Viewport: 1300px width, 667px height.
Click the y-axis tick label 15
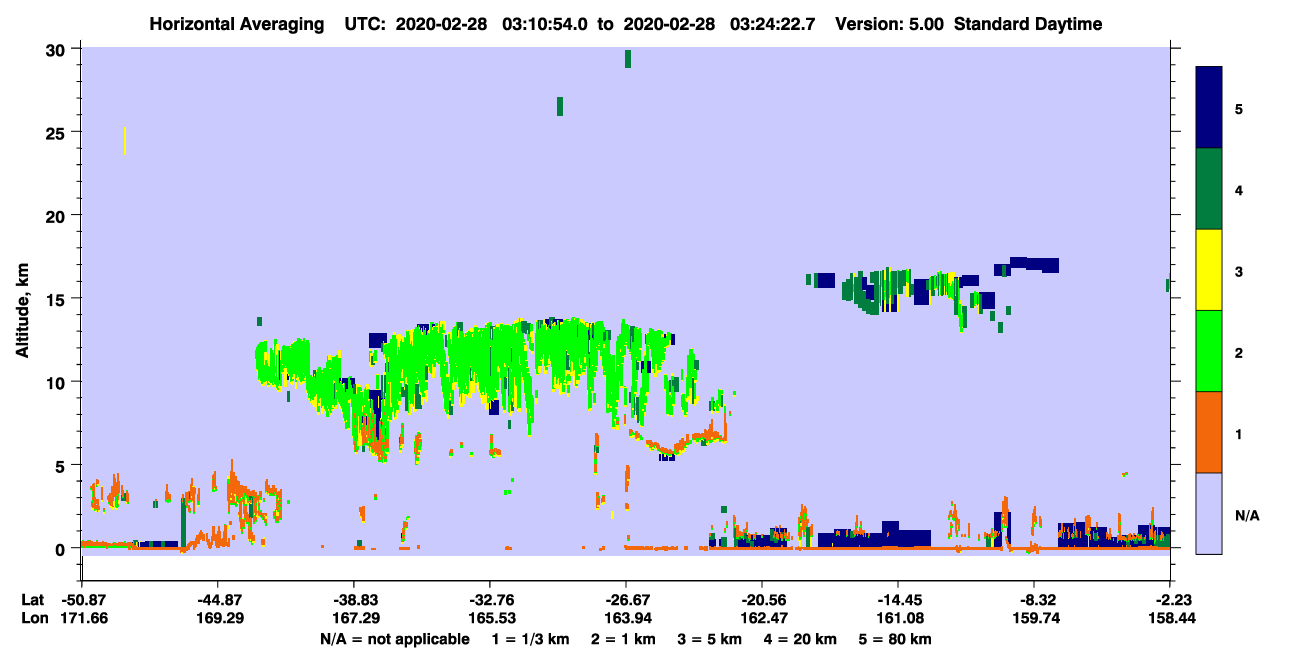click(x=57, y=299)
